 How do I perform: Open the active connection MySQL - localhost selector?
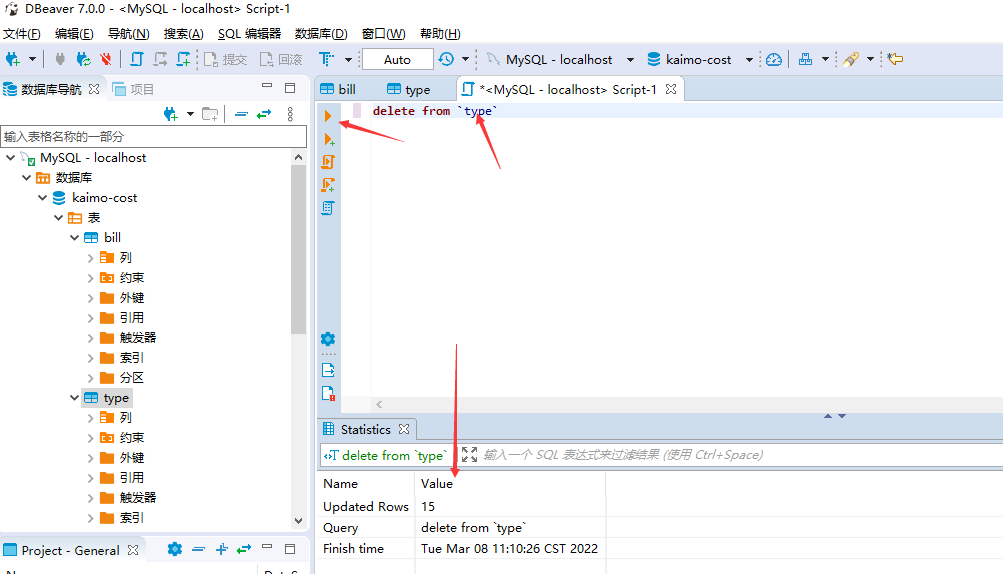tap(559, 60)
